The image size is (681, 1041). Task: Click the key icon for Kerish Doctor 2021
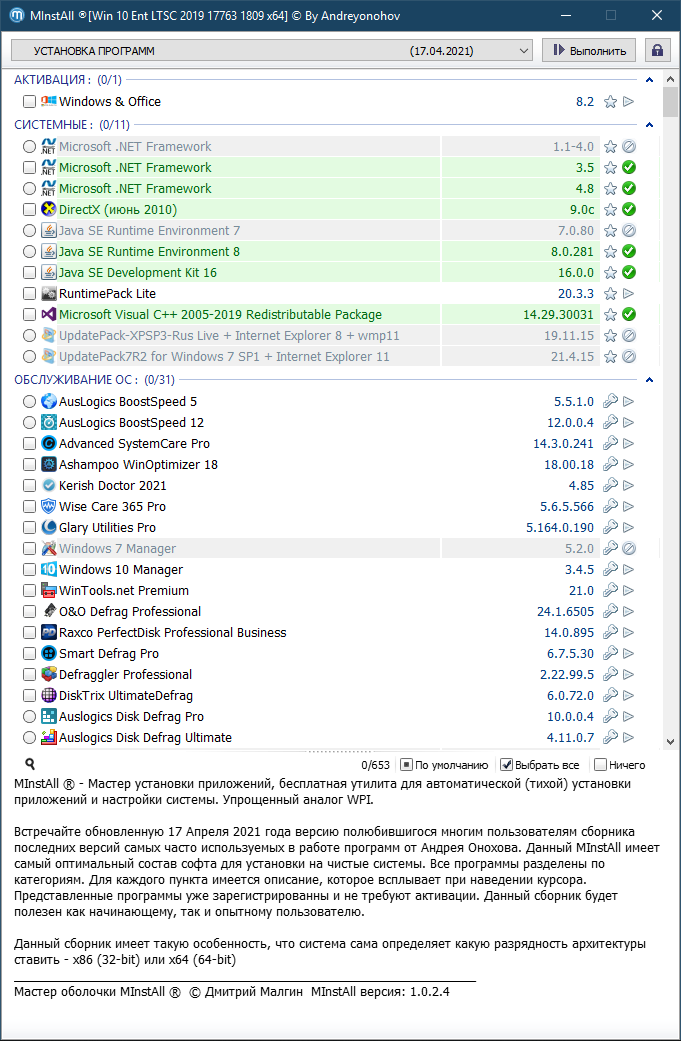point(610,486)
